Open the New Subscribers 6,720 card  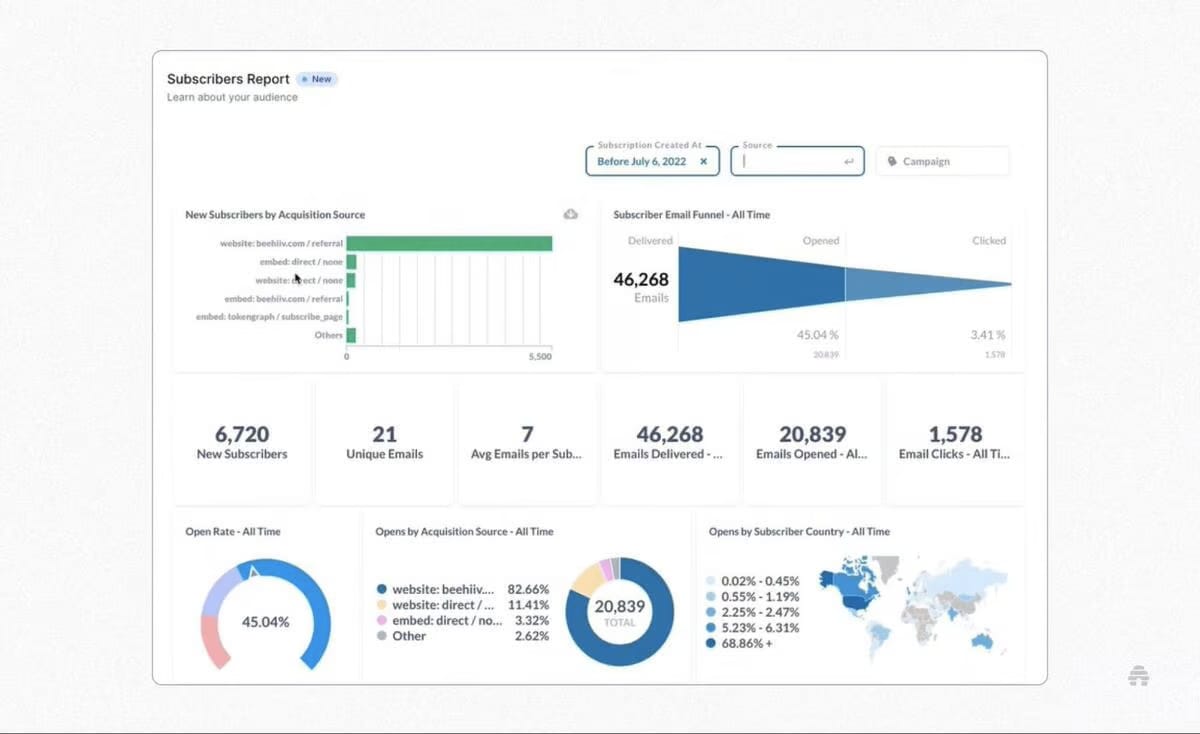pyautogui.click(x=242, y=442)
